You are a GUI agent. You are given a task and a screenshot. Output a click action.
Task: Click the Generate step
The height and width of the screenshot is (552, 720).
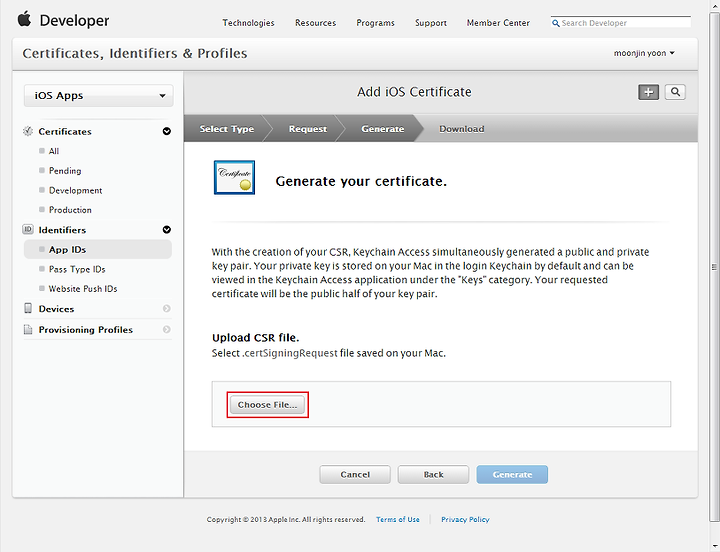point(382,129)
